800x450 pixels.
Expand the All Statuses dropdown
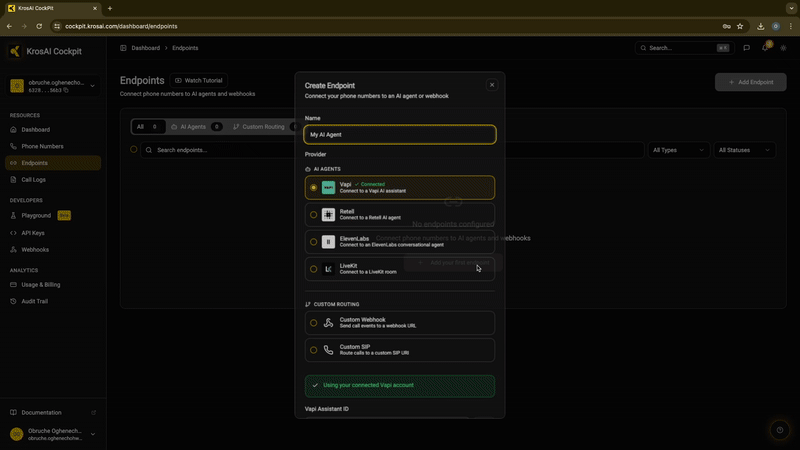click(x=745, y=150)
